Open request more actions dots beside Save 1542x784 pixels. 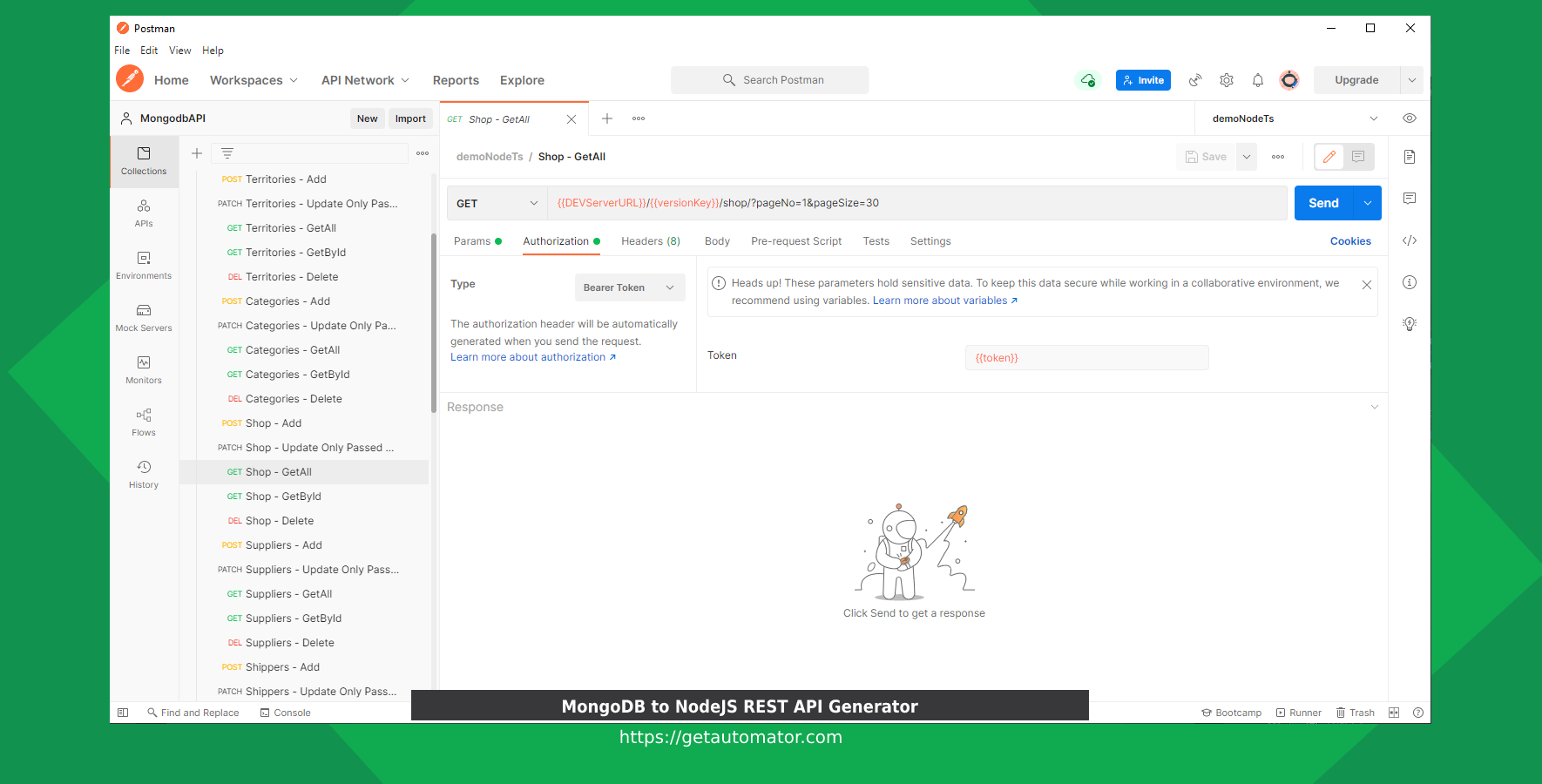[1278, 157]
